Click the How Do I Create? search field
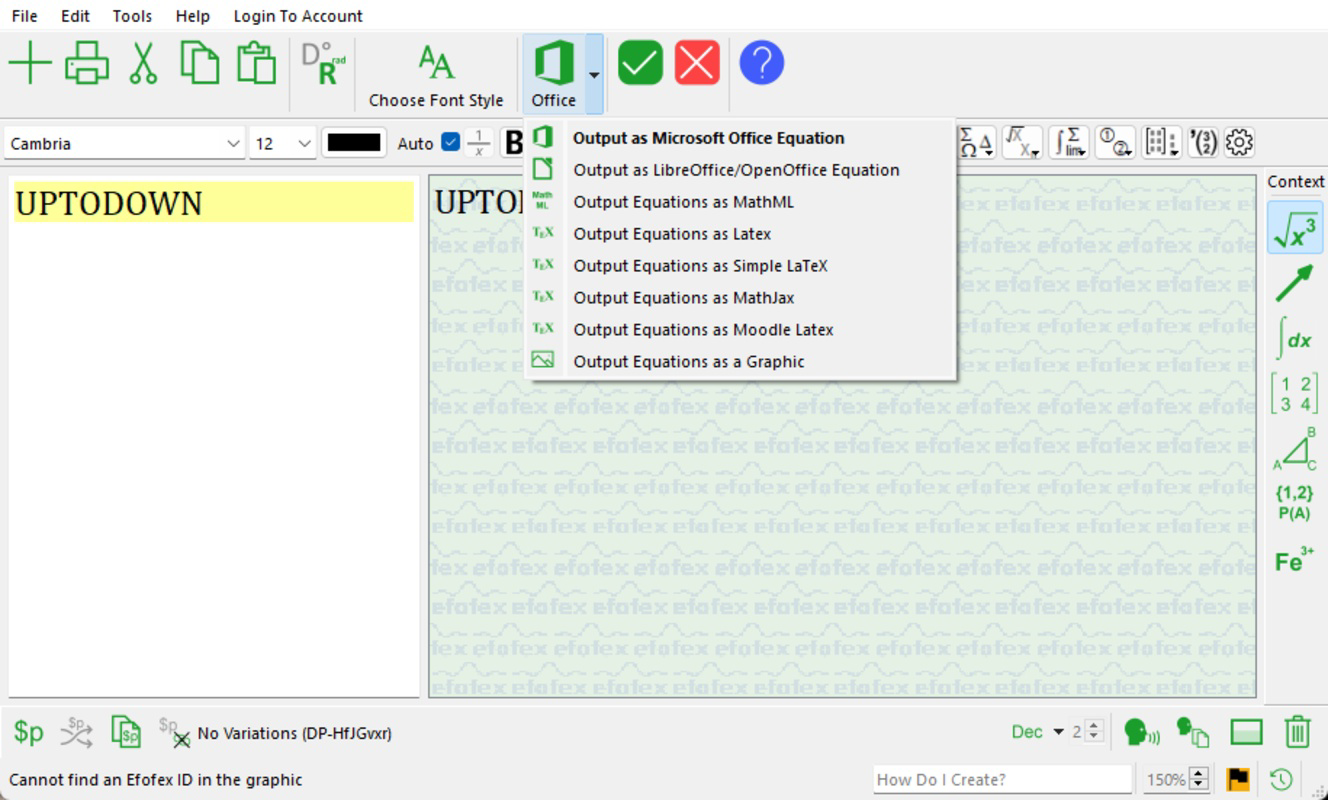 (1002, 779)
